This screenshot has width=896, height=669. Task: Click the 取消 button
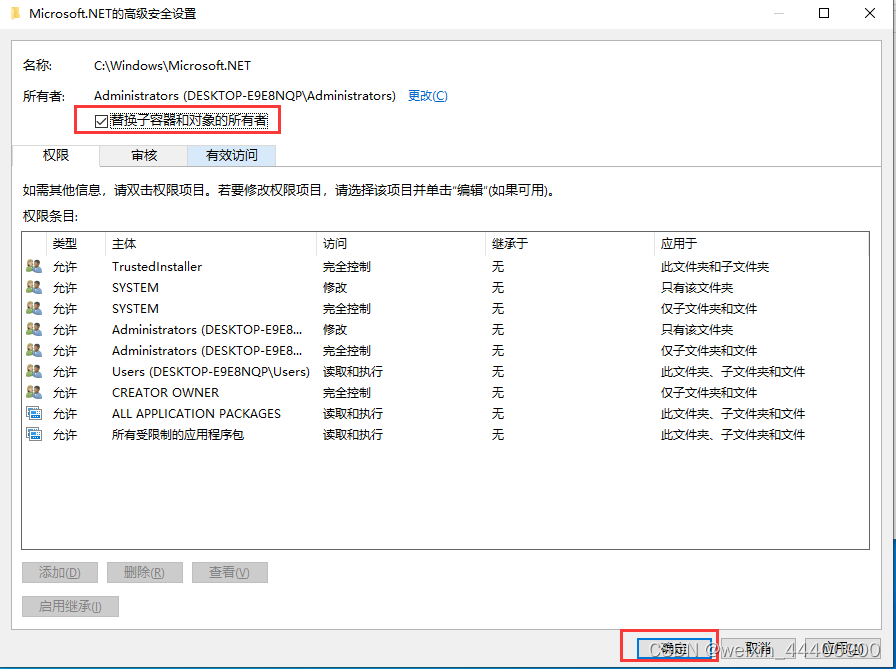(x=758, y=648)
